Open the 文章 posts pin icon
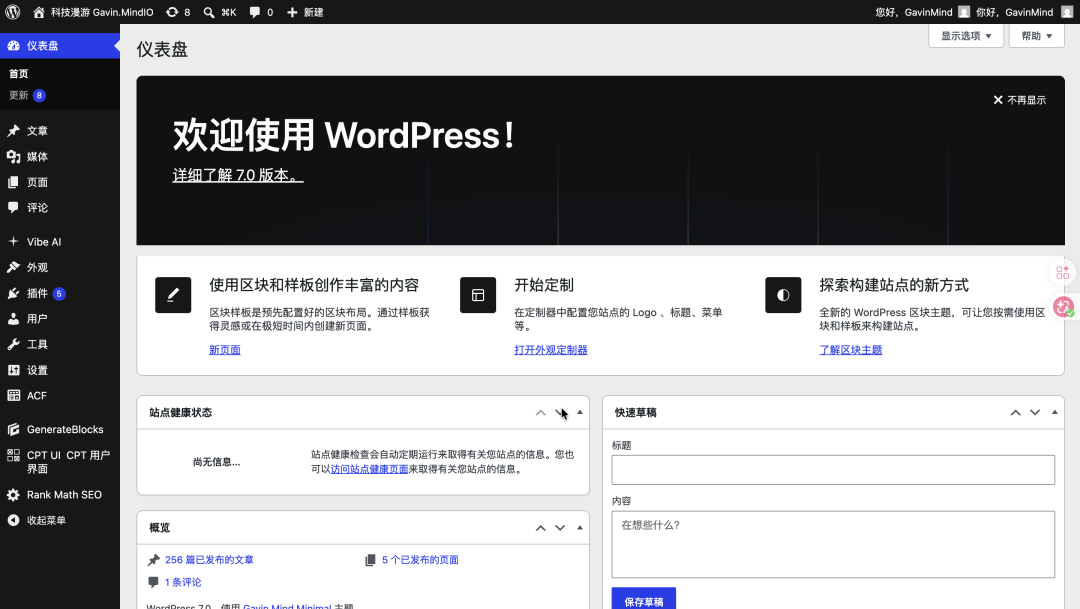1080x609 pixels. pos(13,130)
